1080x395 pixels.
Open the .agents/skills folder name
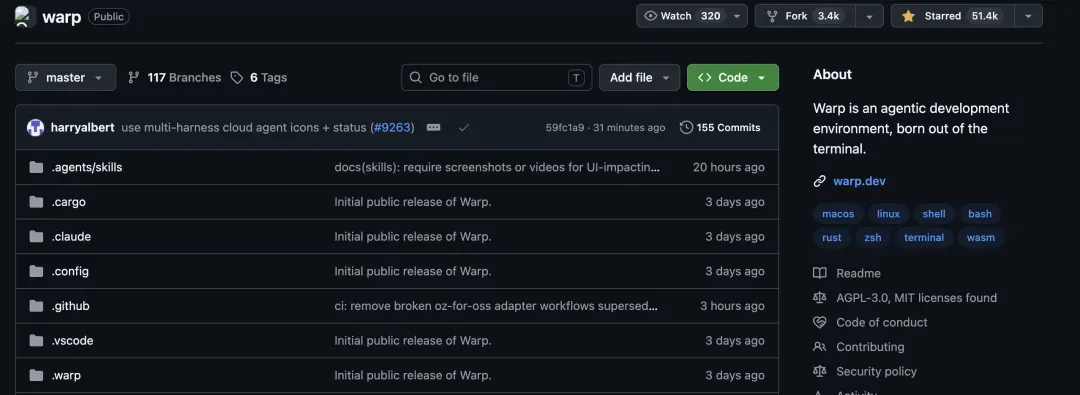87,167
